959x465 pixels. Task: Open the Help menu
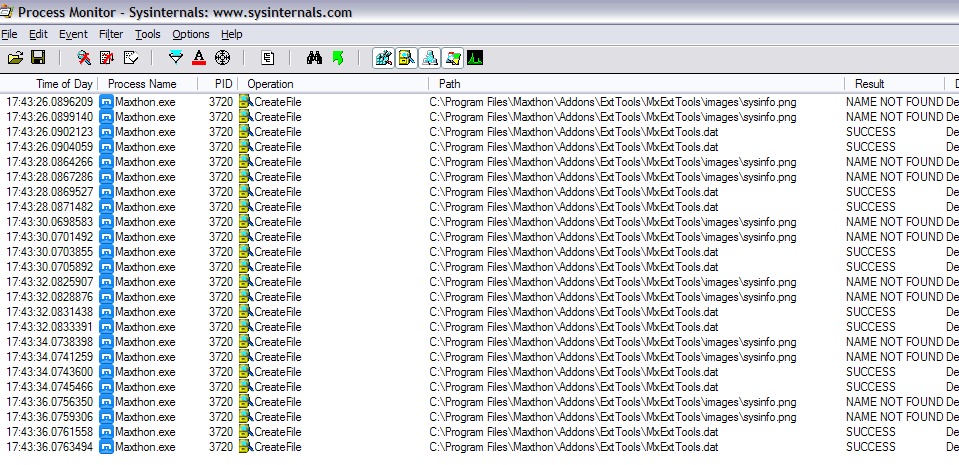click(232, 34)
